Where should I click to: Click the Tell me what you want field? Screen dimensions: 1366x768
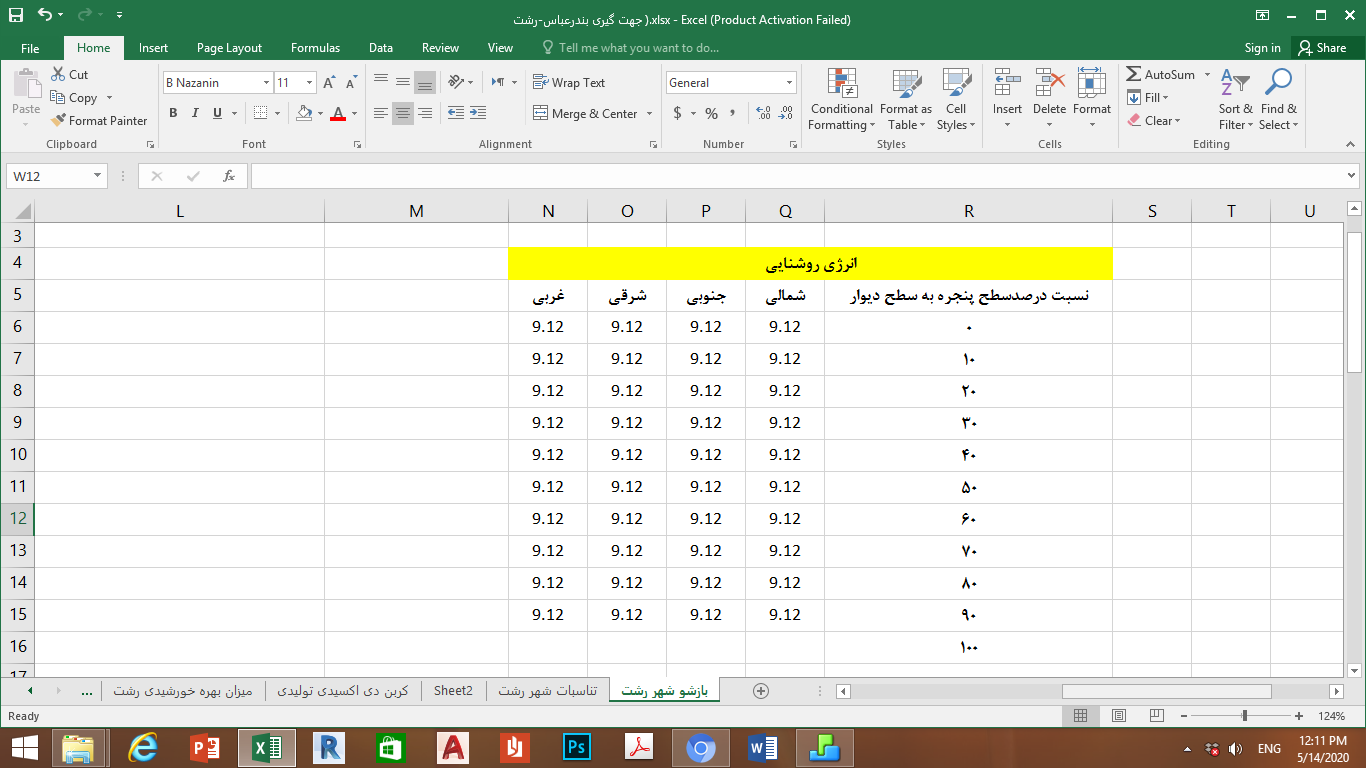[630, 48]
